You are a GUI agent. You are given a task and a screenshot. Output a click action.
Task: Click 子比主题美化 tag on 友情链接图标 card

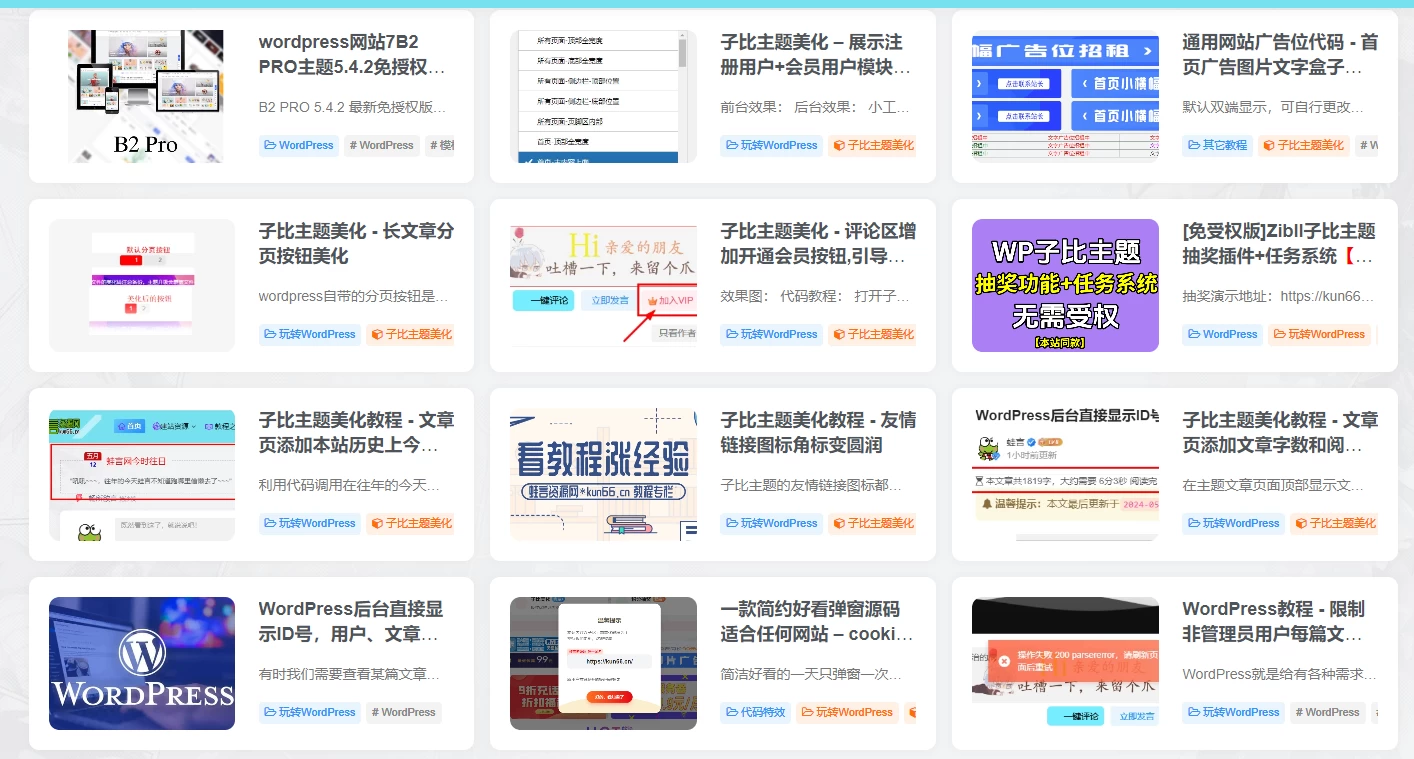pyautogui.click(x=872, y=523)
